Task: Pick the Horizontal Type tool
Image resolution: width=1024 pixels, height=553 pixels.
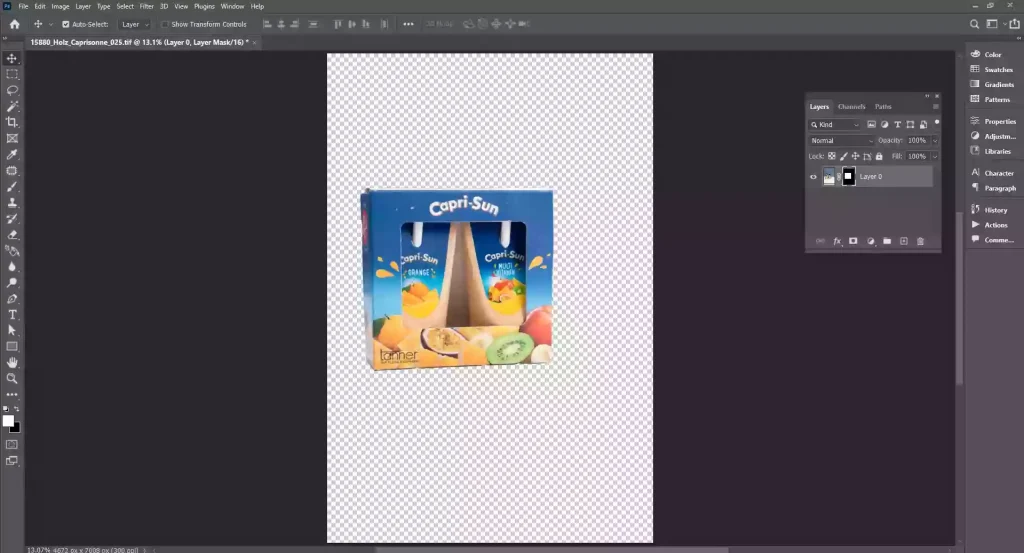Action: (x=12, y=314)
